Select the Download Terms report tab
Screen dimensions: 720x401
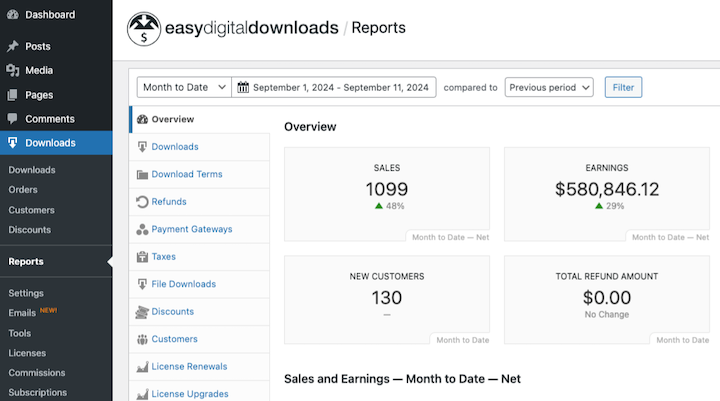pyautogui.click(x=199, y=175)
